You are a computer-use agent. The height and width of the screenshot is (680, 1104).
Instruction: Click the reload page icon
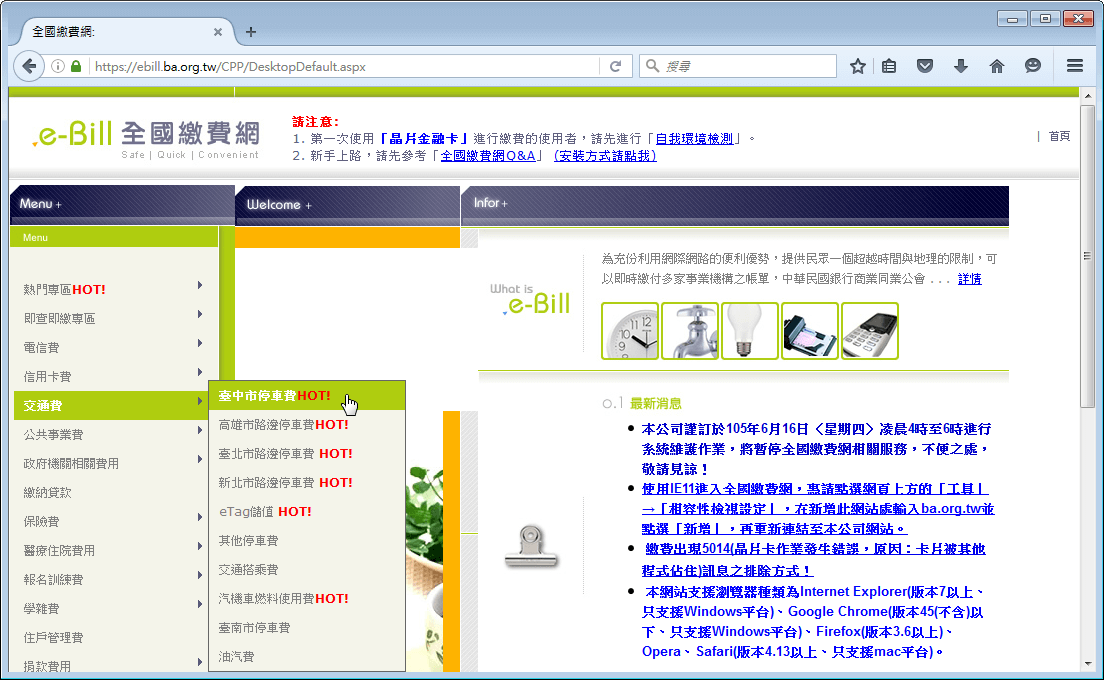pyautogui.click(x=616, y=66)
